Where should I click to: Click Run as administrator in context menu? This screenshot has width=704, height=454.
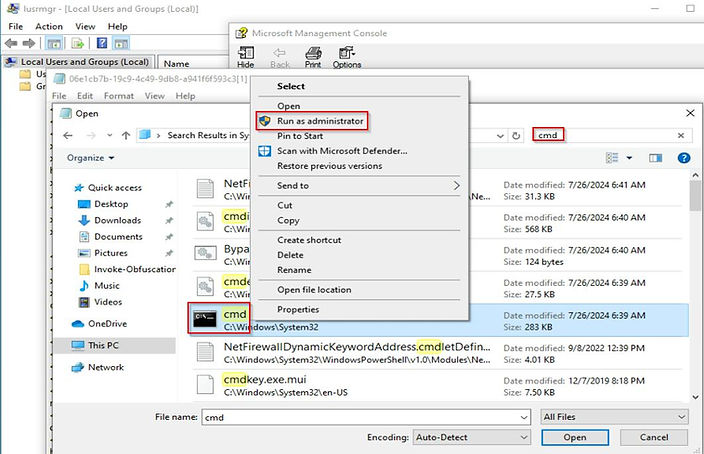pos(320,121)
